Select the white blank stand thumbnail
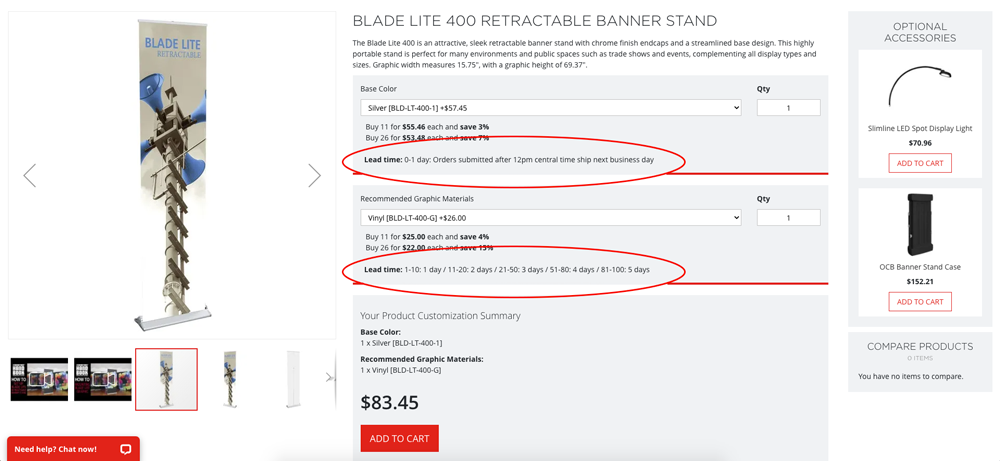The width and height of the screenshot is (1000, 461). [x=294, y=379]
